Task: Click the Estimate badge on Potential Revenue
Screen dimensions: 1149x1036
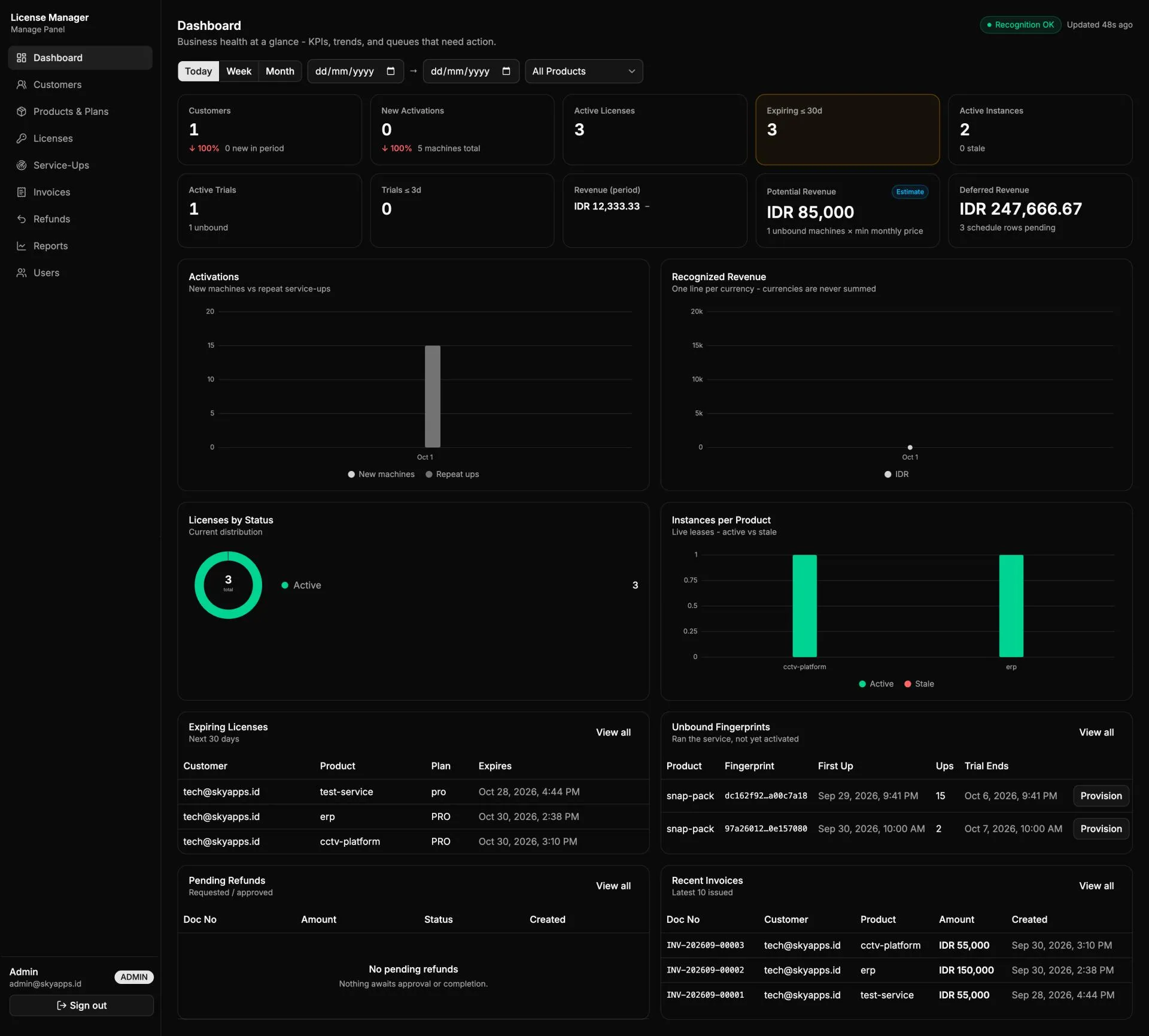Action: 910,192
